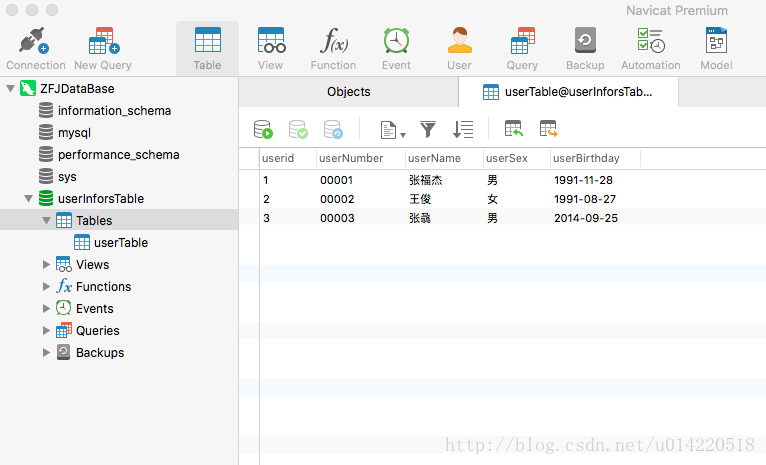The width and height of the screenshot is (766, 465).
Task: Create a New Query
Action: 103,49
